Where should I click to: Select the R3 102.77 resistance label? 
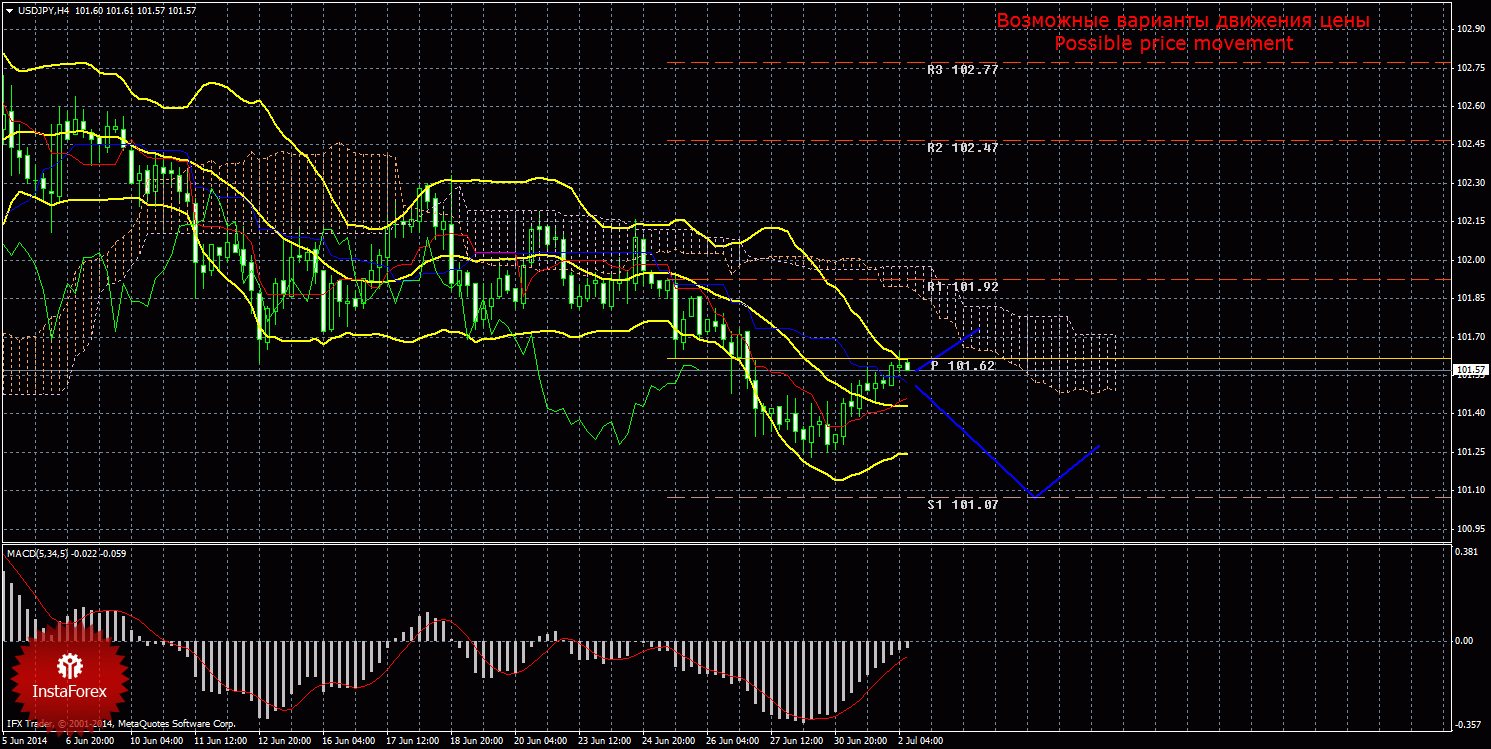click(x=962, y=70)
